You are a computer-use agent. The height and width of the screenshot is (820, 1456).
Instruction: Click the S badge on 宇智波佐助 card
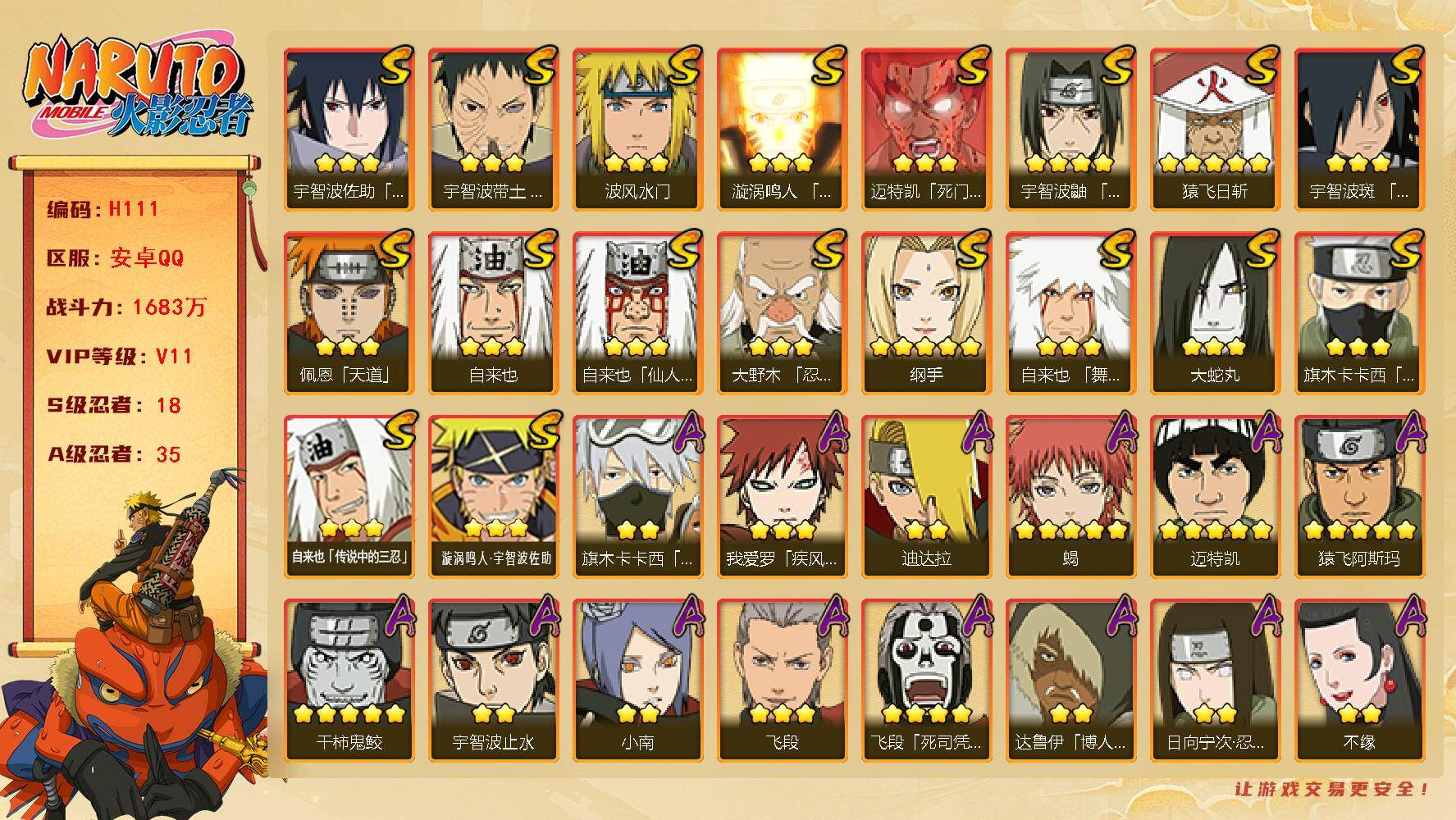tap(395, 65)
